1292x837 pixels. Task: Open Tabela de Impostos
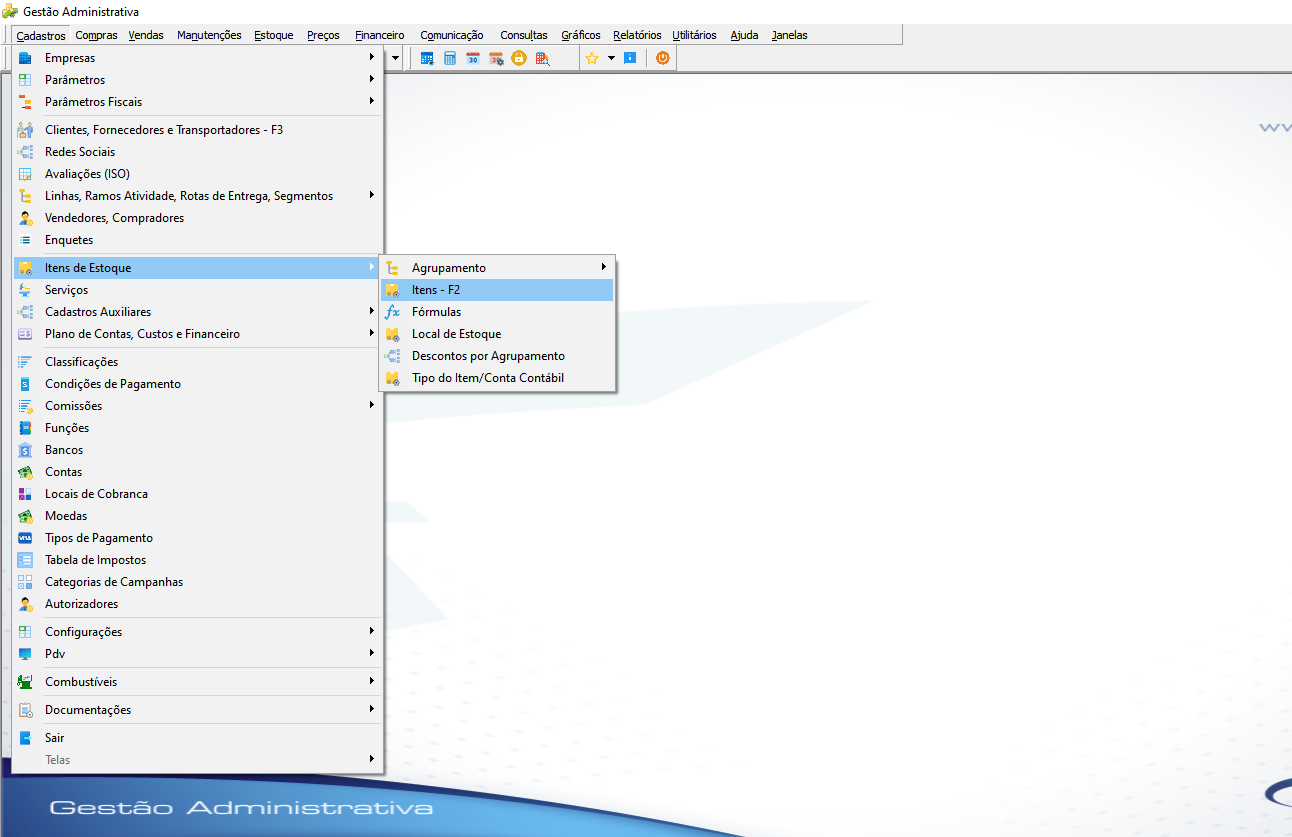click(x=198, y=560)
